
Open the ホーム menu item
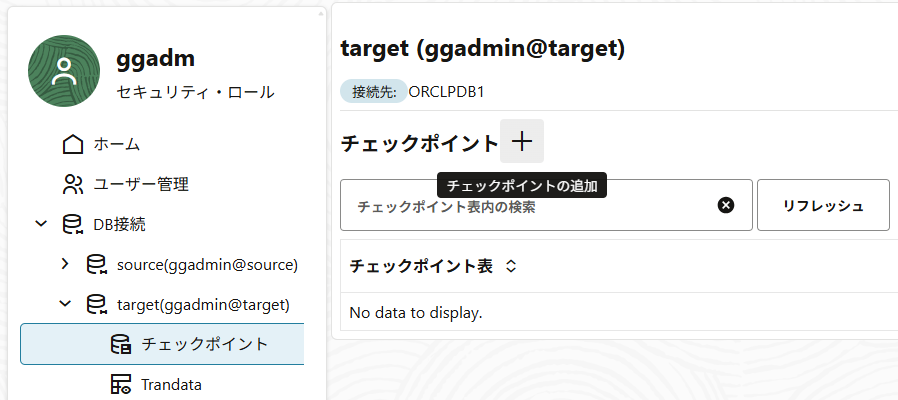(116, 145)
